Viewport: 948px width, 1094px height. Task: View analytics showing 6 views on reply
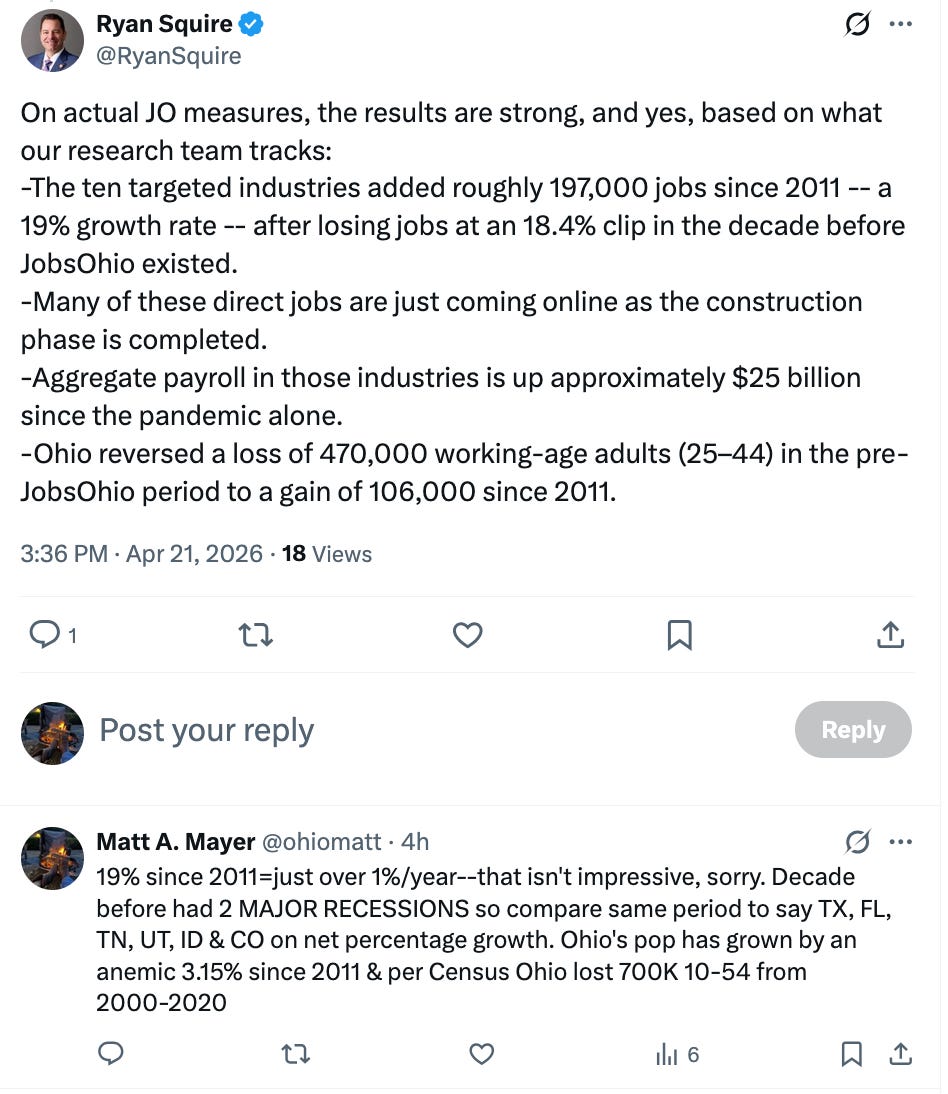tap(677, 1054)
